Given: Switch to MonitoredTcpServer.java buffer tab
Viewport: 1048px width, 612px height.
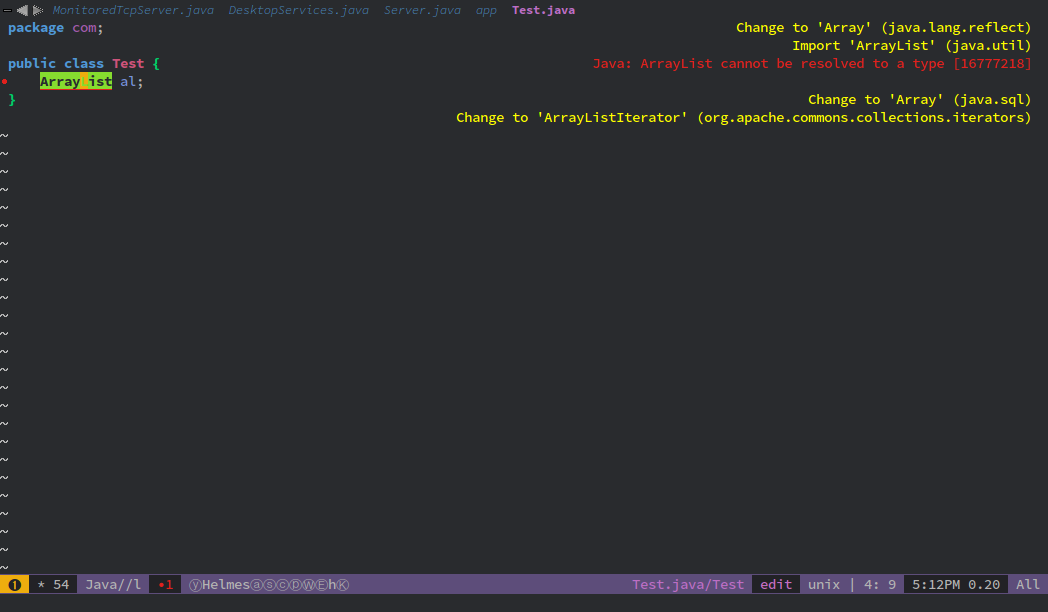Looking at the screenshot, I should 133,10.
